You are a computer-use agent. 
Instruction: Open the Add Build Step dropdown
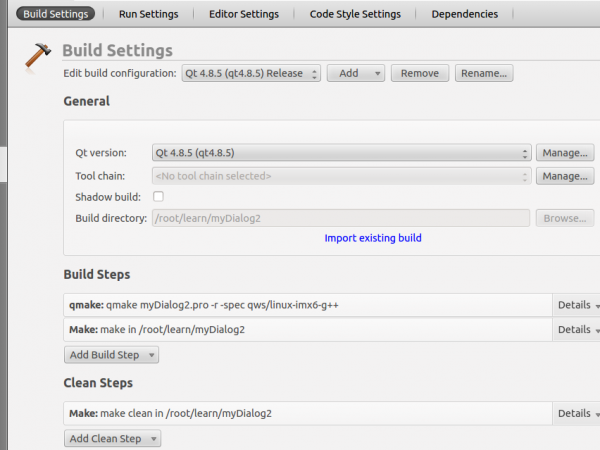coord(111,355)
